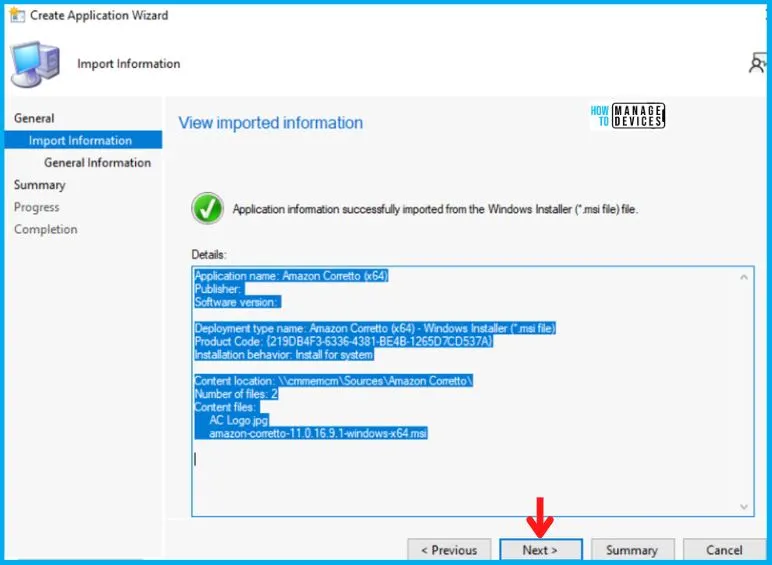Screen dimensions: 772x565
Task: Select the General step in sidebar
Action: tap(34, 118)
